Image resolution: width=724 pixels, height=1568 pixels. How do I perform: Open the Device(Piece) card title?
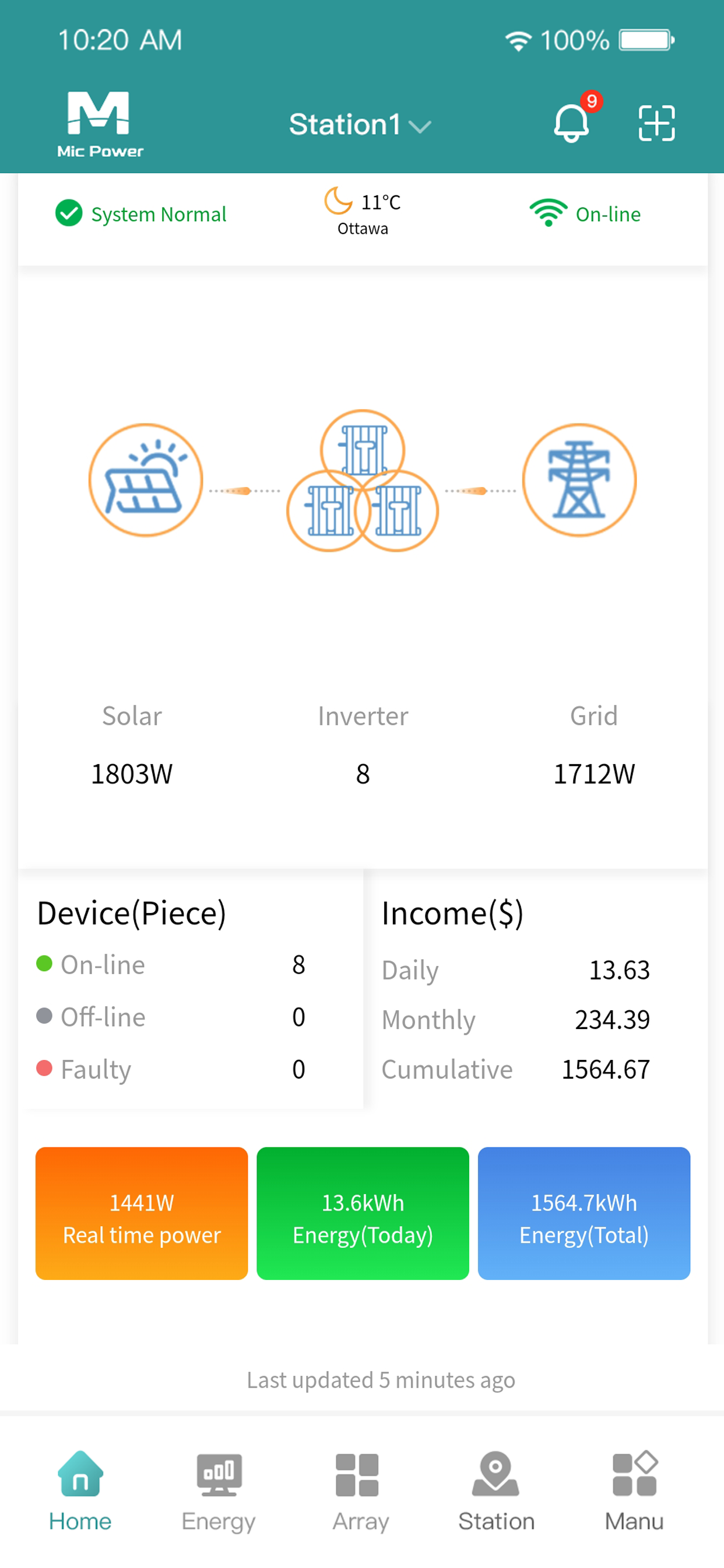[131, 913]
